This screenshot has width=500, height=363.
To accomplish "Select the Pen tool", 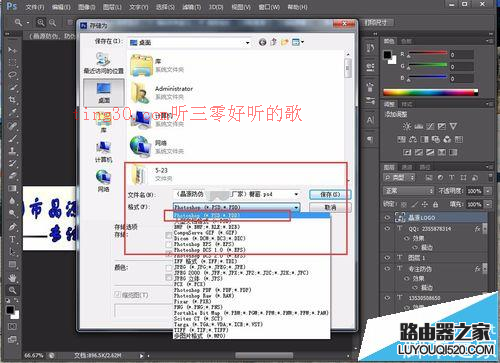I will tap(12, 227).
